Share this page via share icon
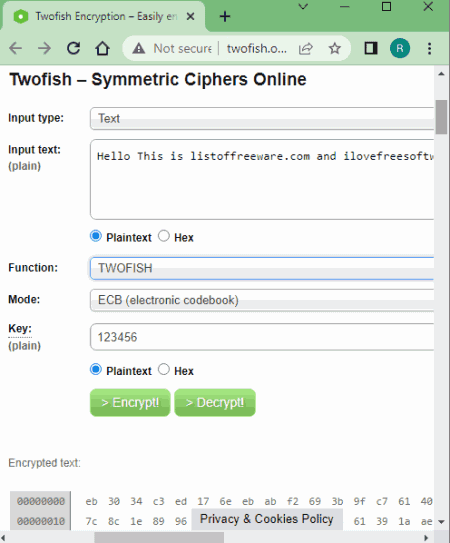450x543 pixels. tap(306, 48)
